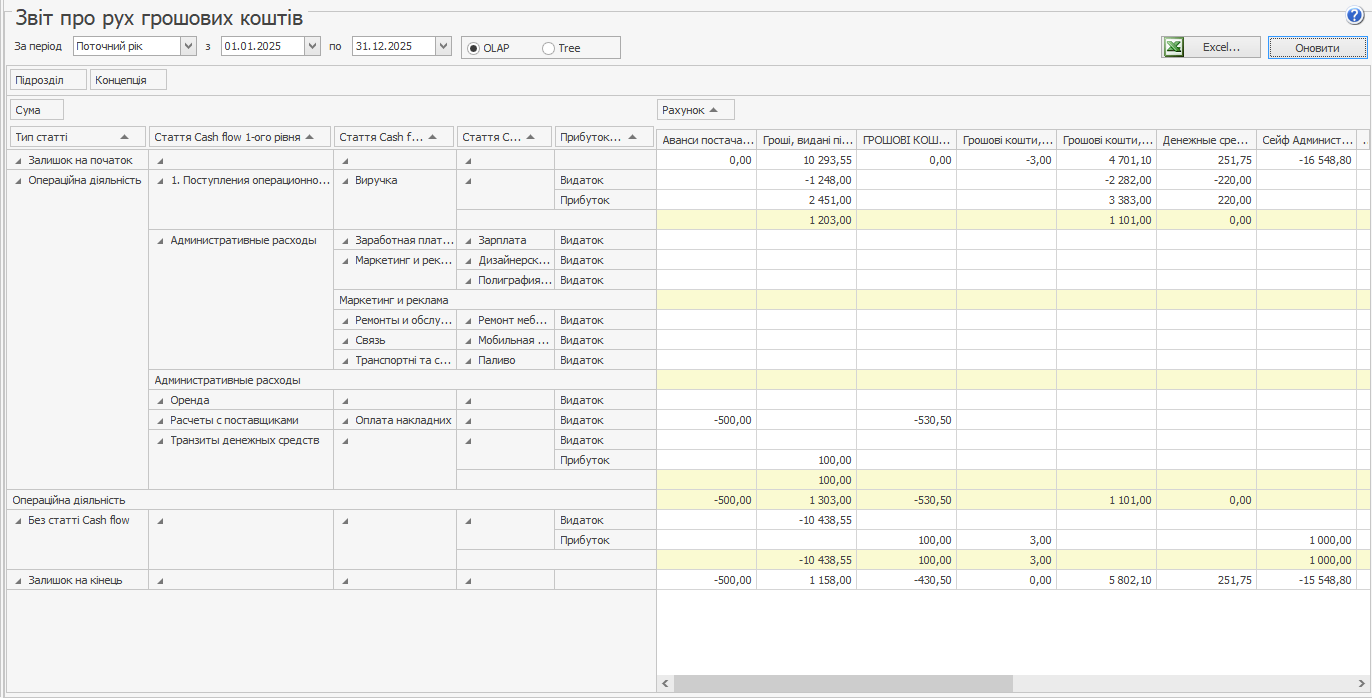Click the Концепція filter field
Image resolution: width=1372 pixels, height=698 pixels.
click(128, 80)
